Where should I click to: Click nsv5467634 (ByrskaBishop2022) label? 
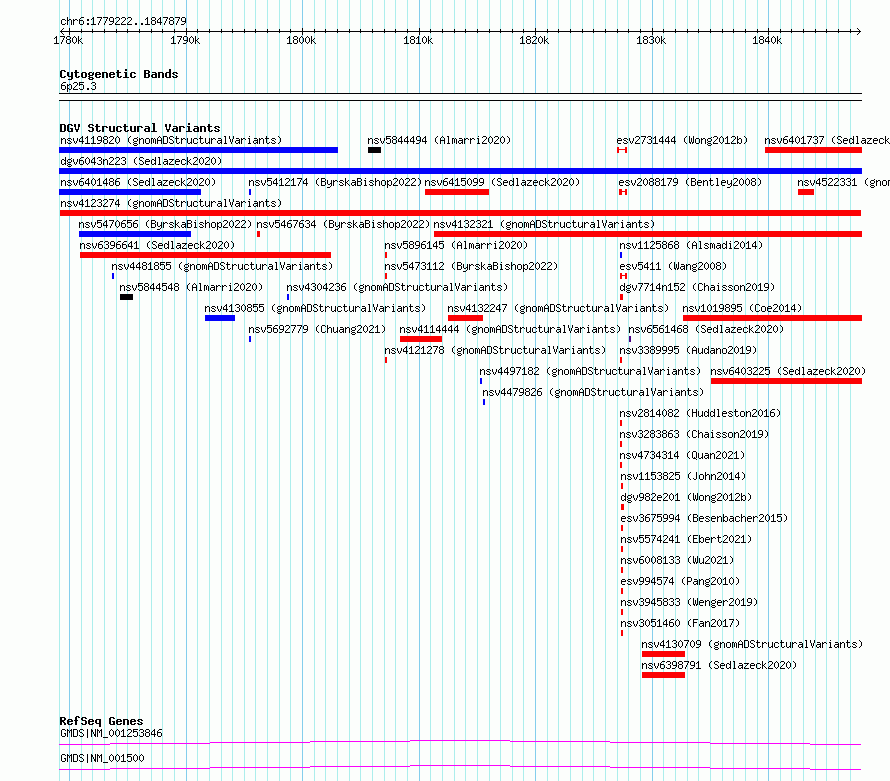point(343,224)
